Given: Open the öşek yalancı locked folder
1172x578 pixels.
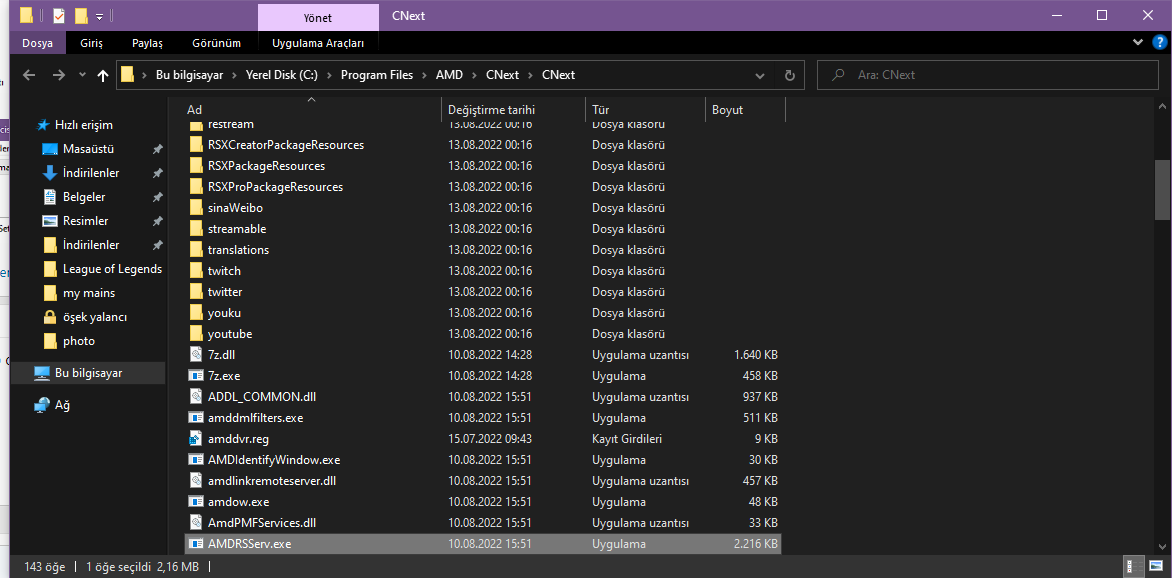Looking at the screenshot, I should tap(94, 316).
